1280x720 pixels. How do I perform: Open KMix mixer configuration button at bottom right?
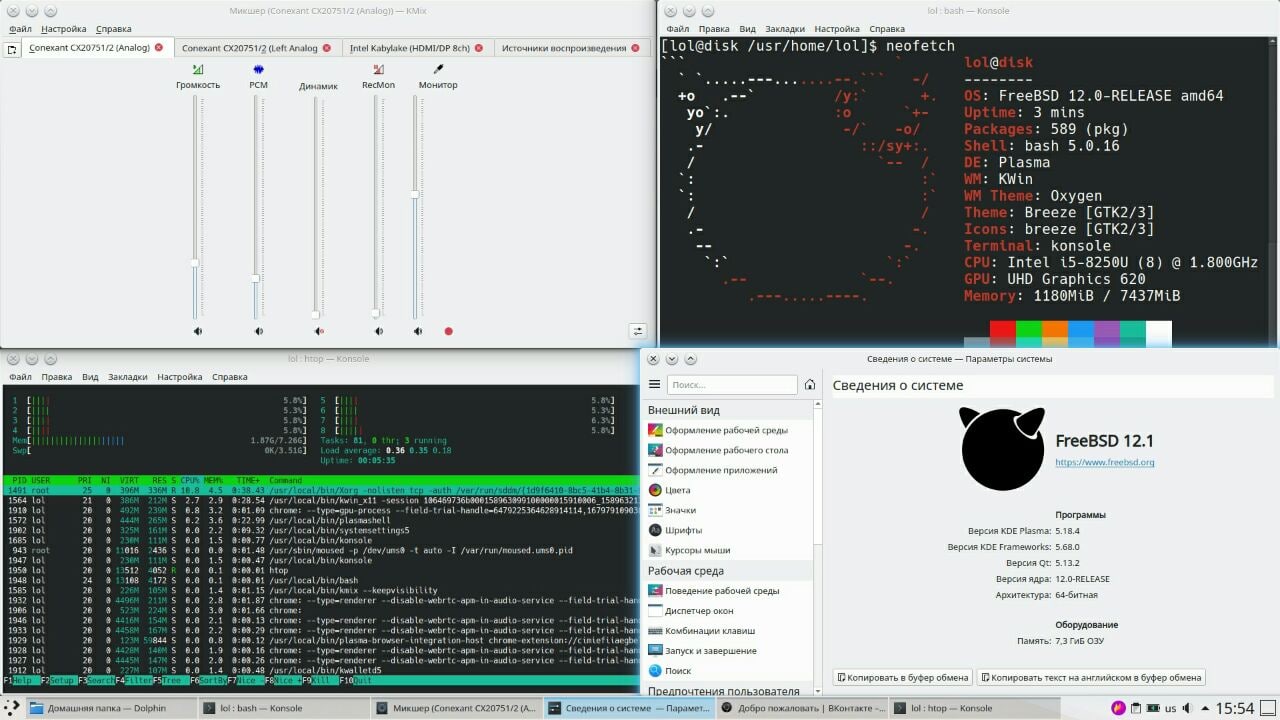coord(637,331)
